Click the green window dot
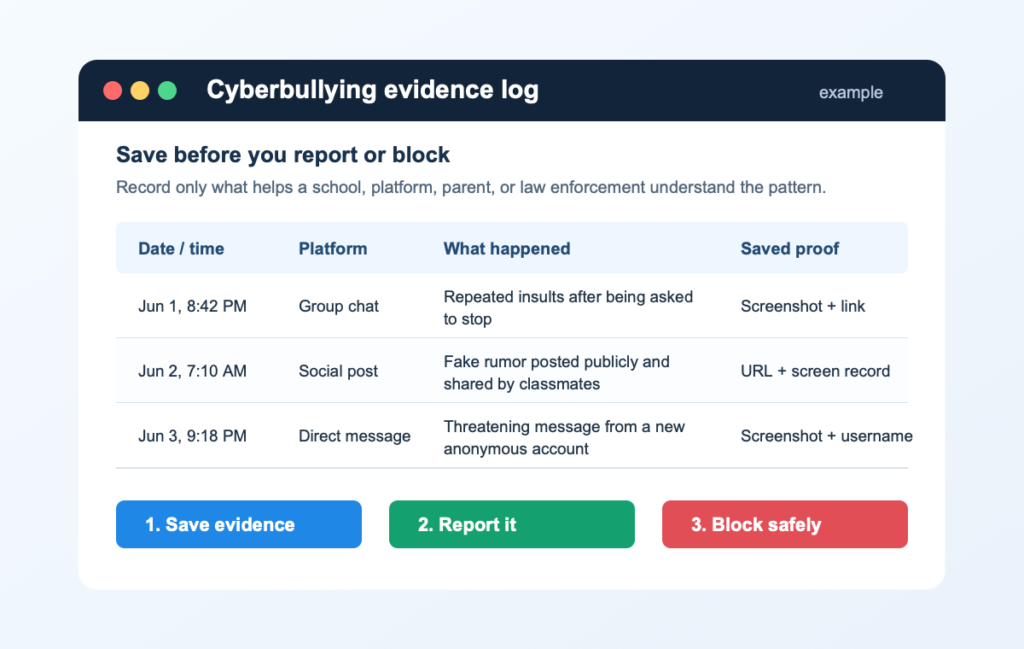 point(167,91)
